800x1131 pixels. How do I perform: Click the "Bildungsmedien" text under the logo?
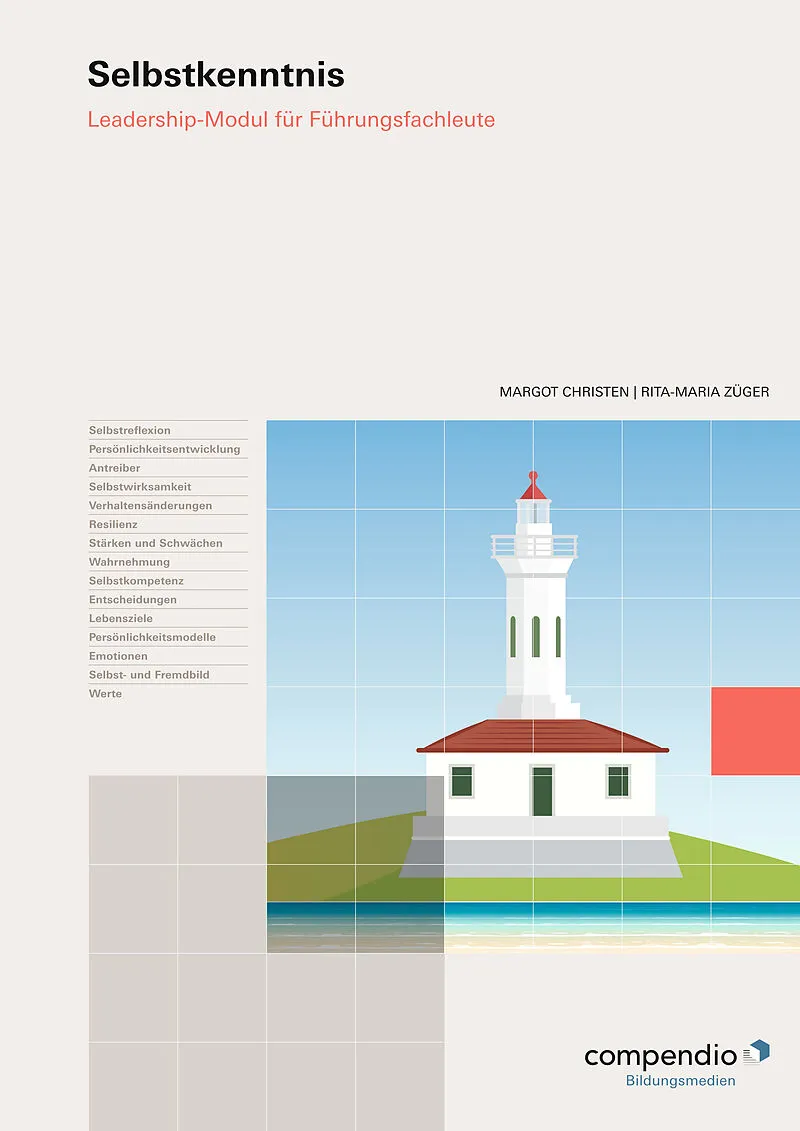tap(680, 1081)
